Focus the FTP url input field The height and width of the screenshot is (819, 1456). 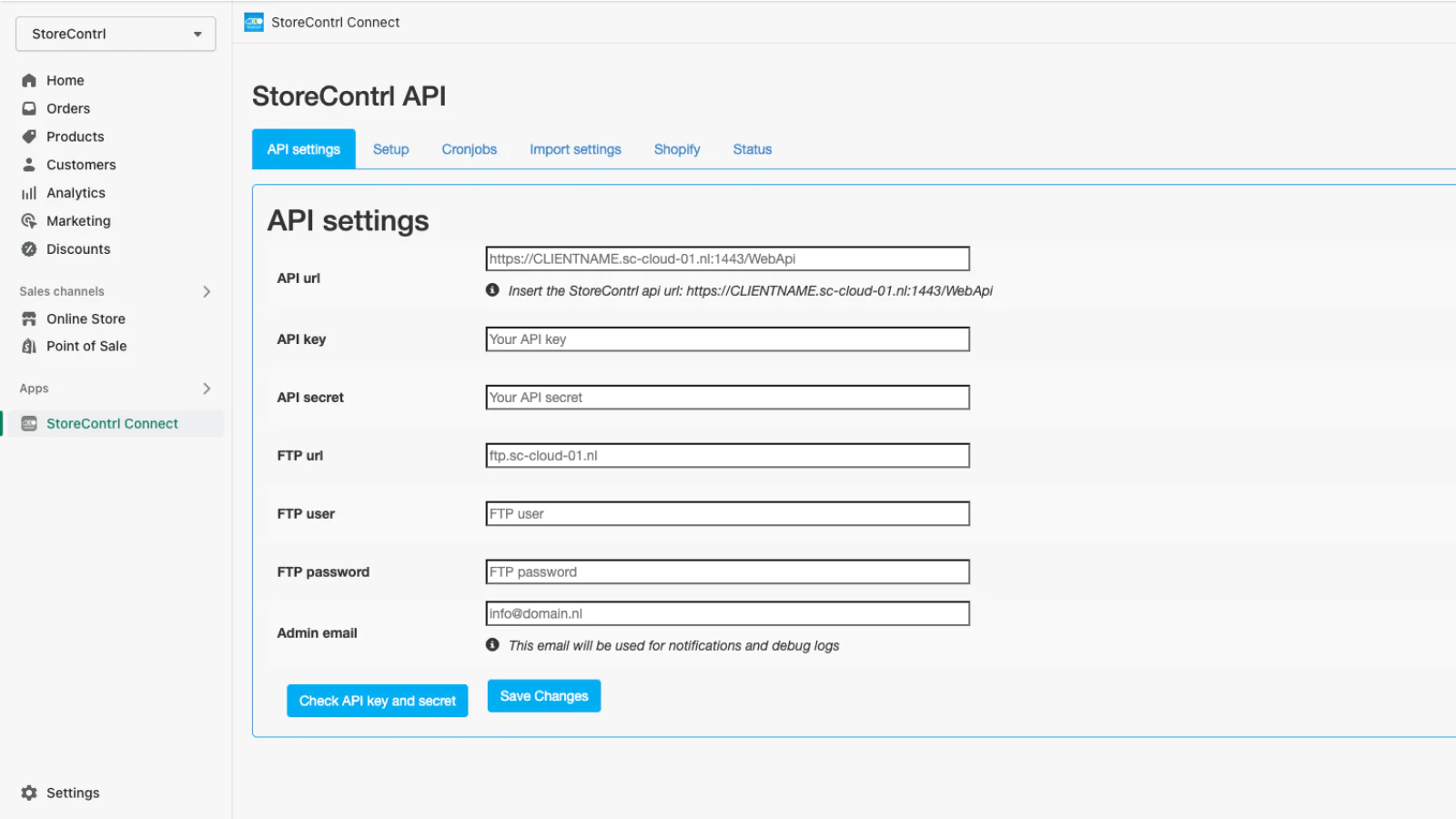click(728, 456)
